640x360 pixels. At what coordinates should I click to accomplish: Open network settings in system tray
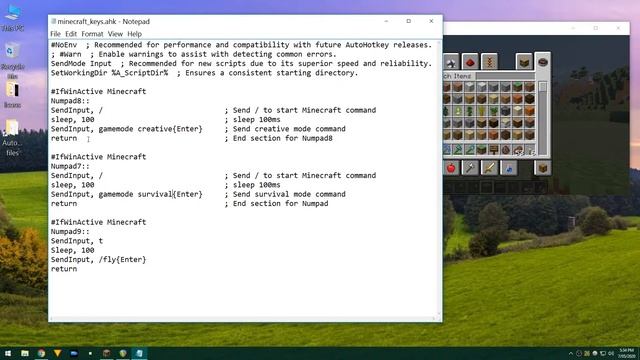603,353
